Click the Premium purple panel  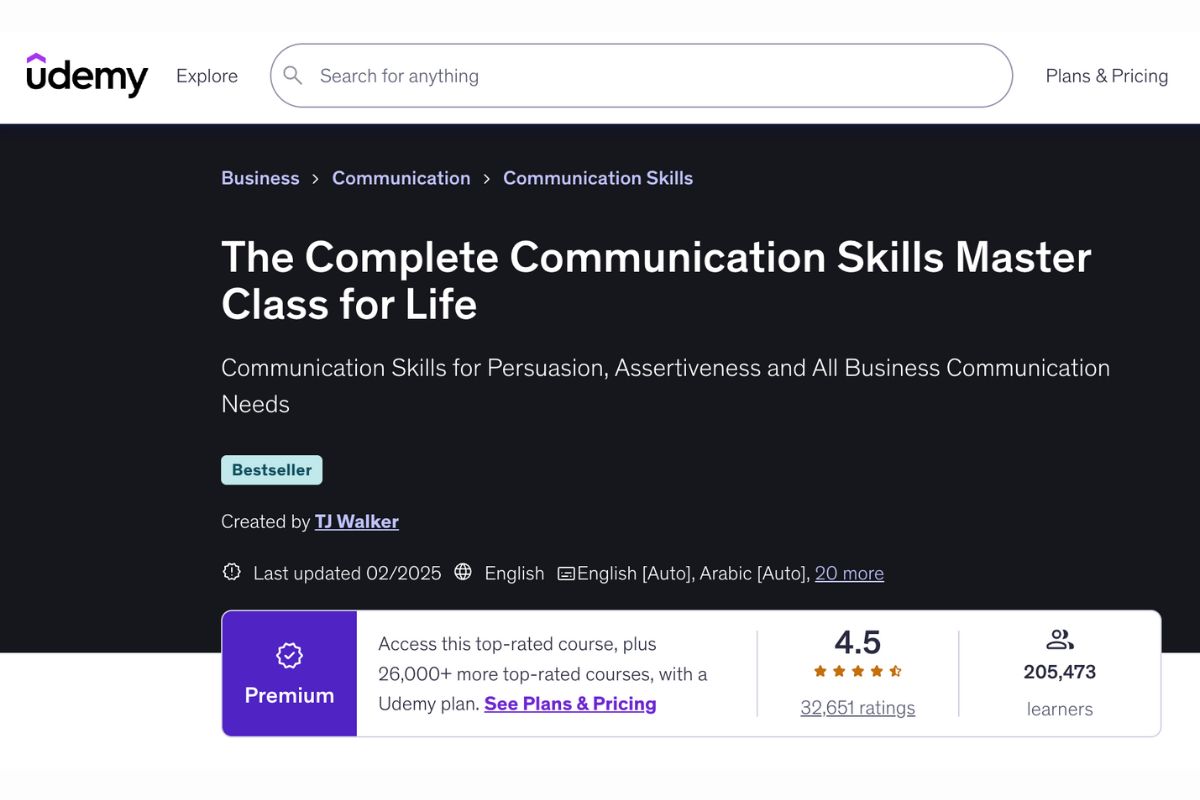[289, 673]
